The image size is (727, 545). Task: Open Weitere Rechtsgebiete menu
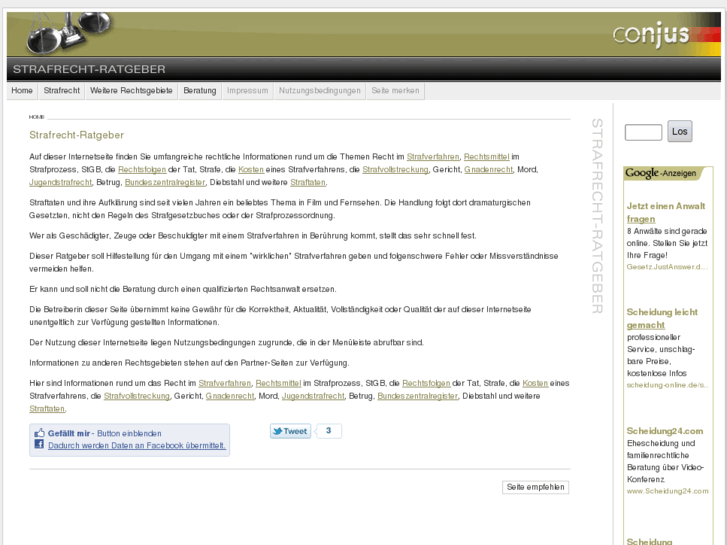click(x=131, y=90)
